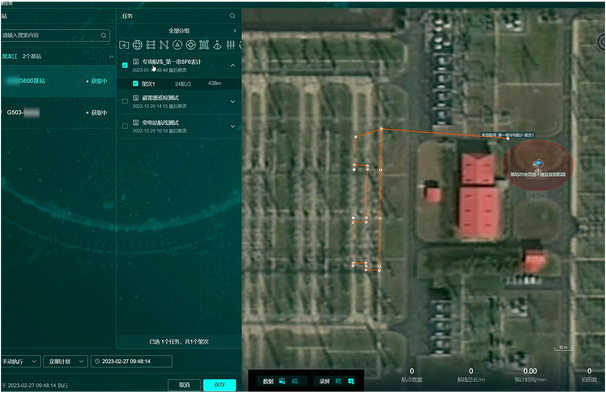Open the manual execution dropdown

20,361
